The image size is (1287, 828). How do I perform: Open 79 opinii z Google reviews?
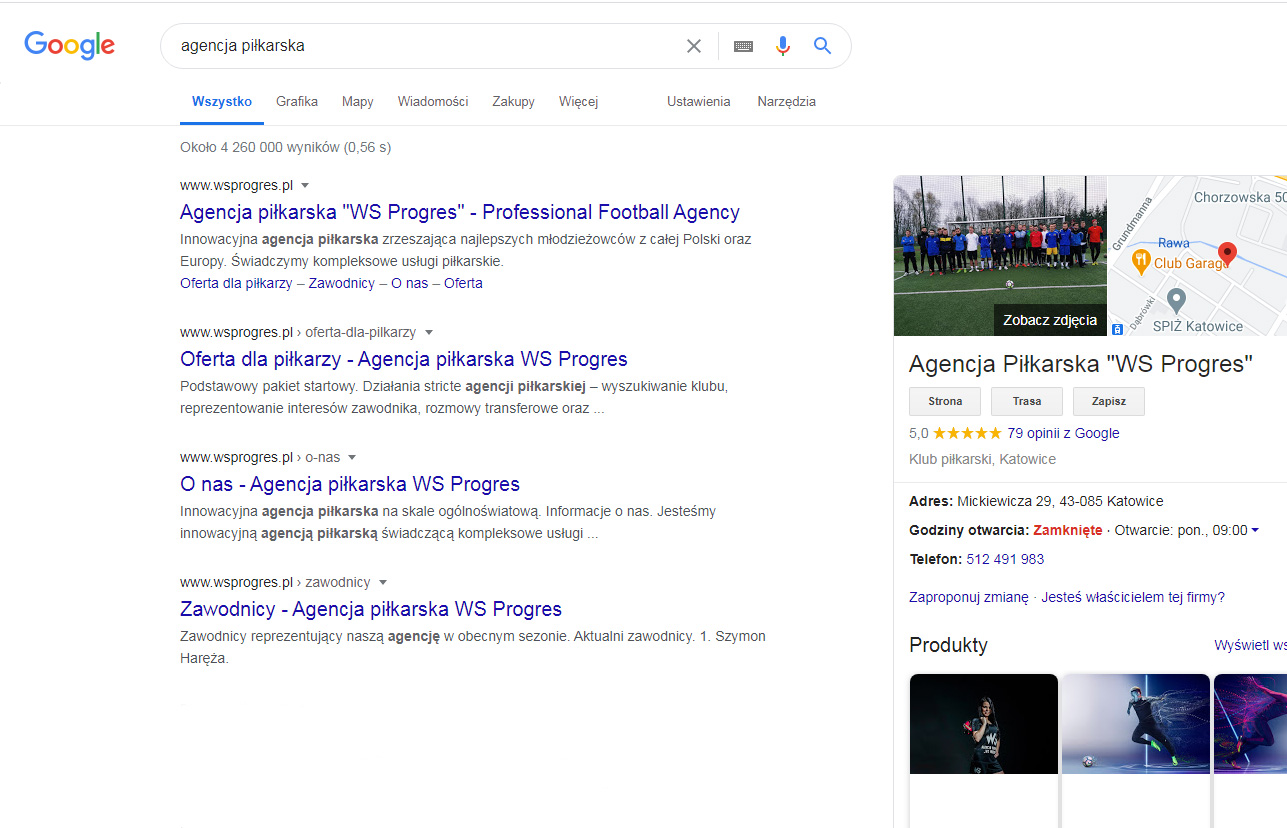pos(1063,433)
